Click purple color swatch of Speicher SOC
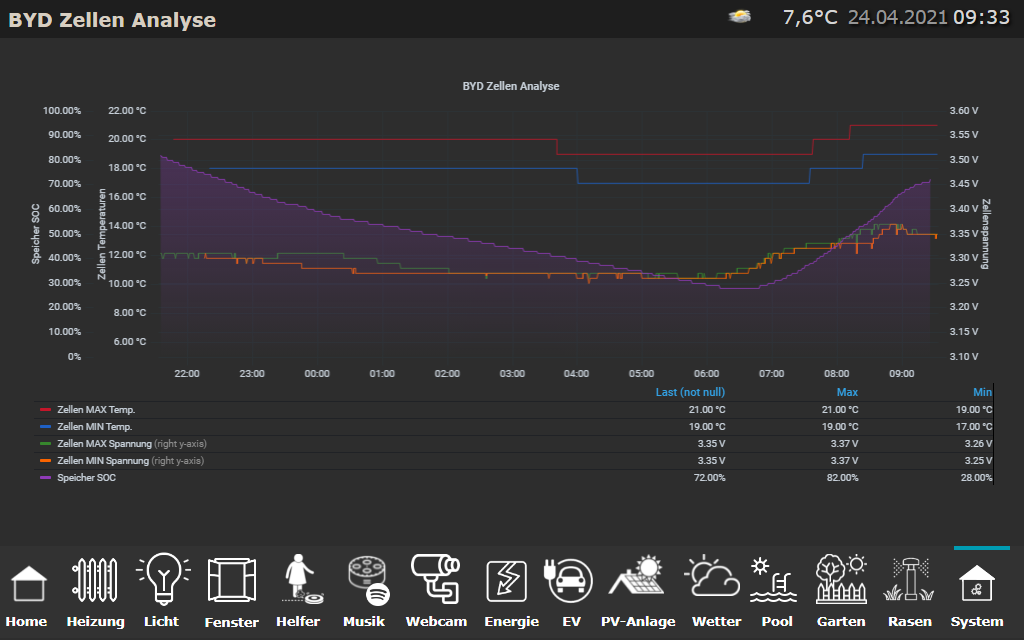The height and width of the screenshot is (640, 1024). 45,477
